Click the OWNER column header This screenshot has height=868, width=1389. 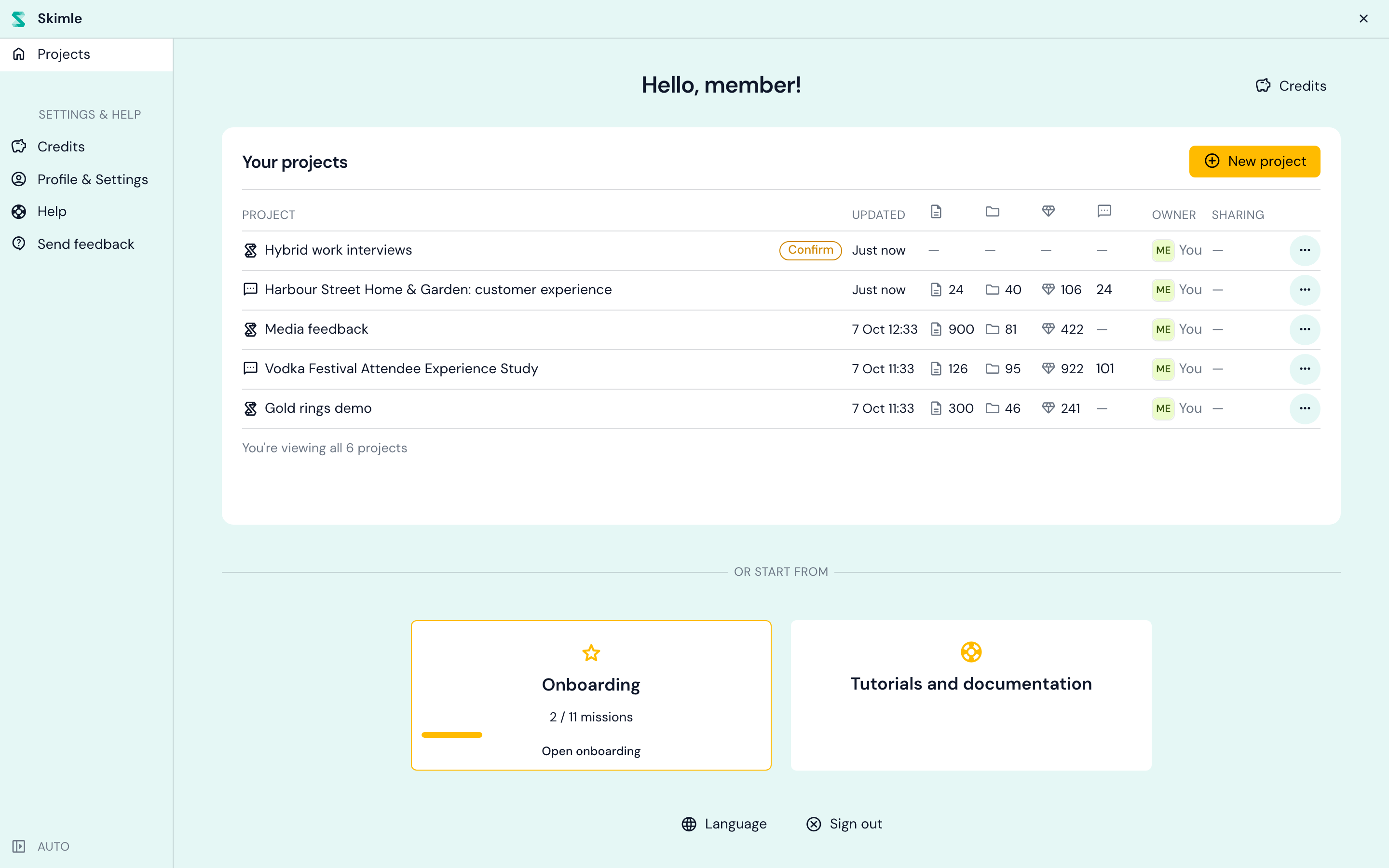coord(1174,215)
